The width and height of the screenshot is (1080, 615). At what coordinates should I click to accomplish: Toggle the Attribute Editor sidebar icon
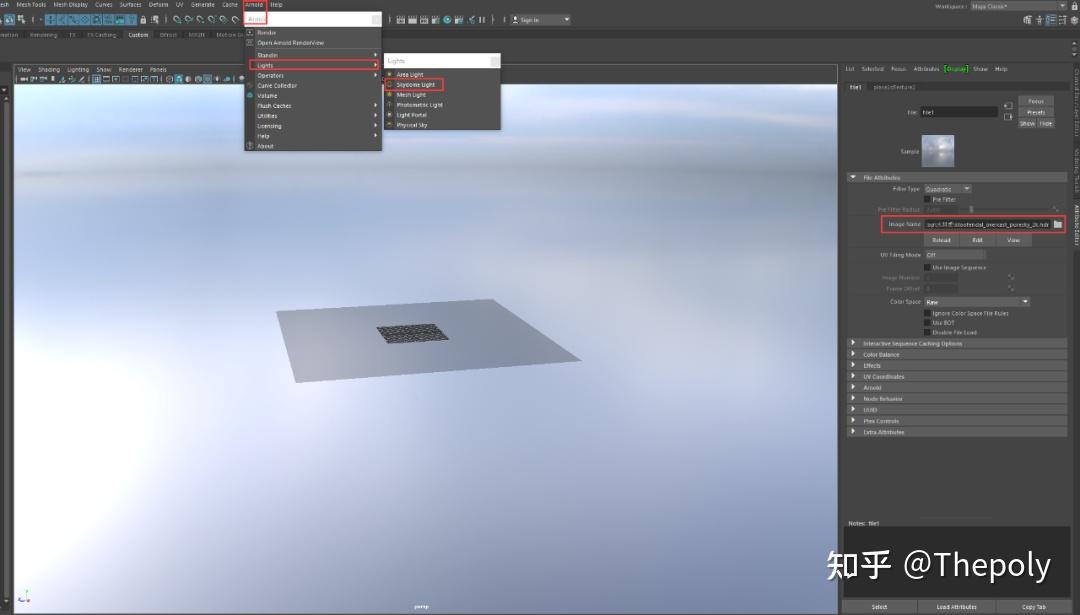pyautogui.click(x=1051, y=20)
